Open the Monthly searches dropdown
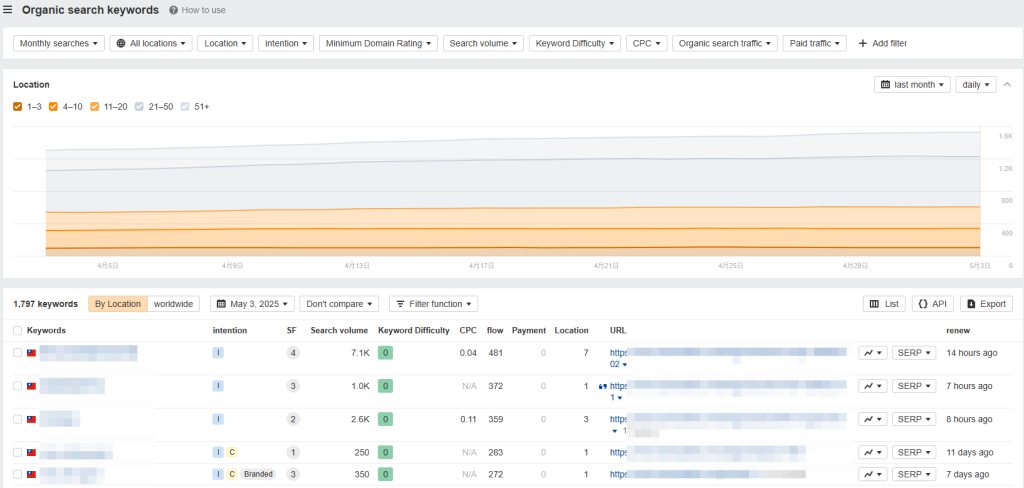1024x488 pixels. click(59, 44)
